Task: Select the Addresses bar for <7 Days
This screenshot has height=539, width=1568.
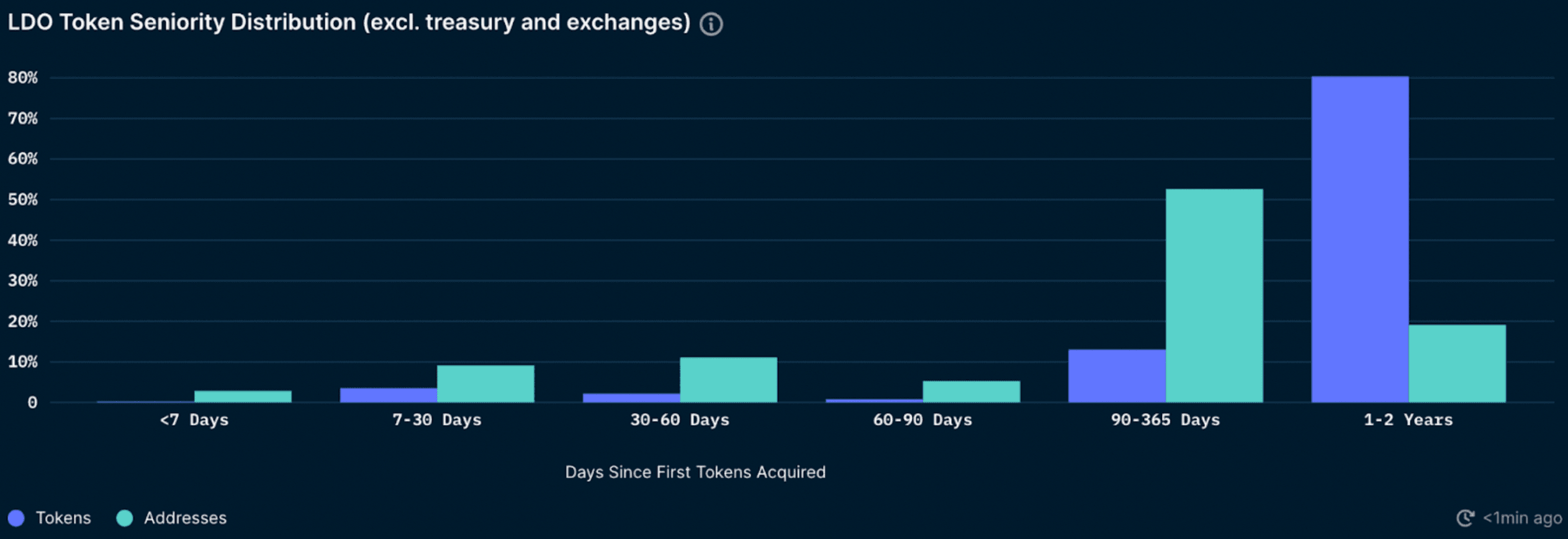Action: (243, 396)
